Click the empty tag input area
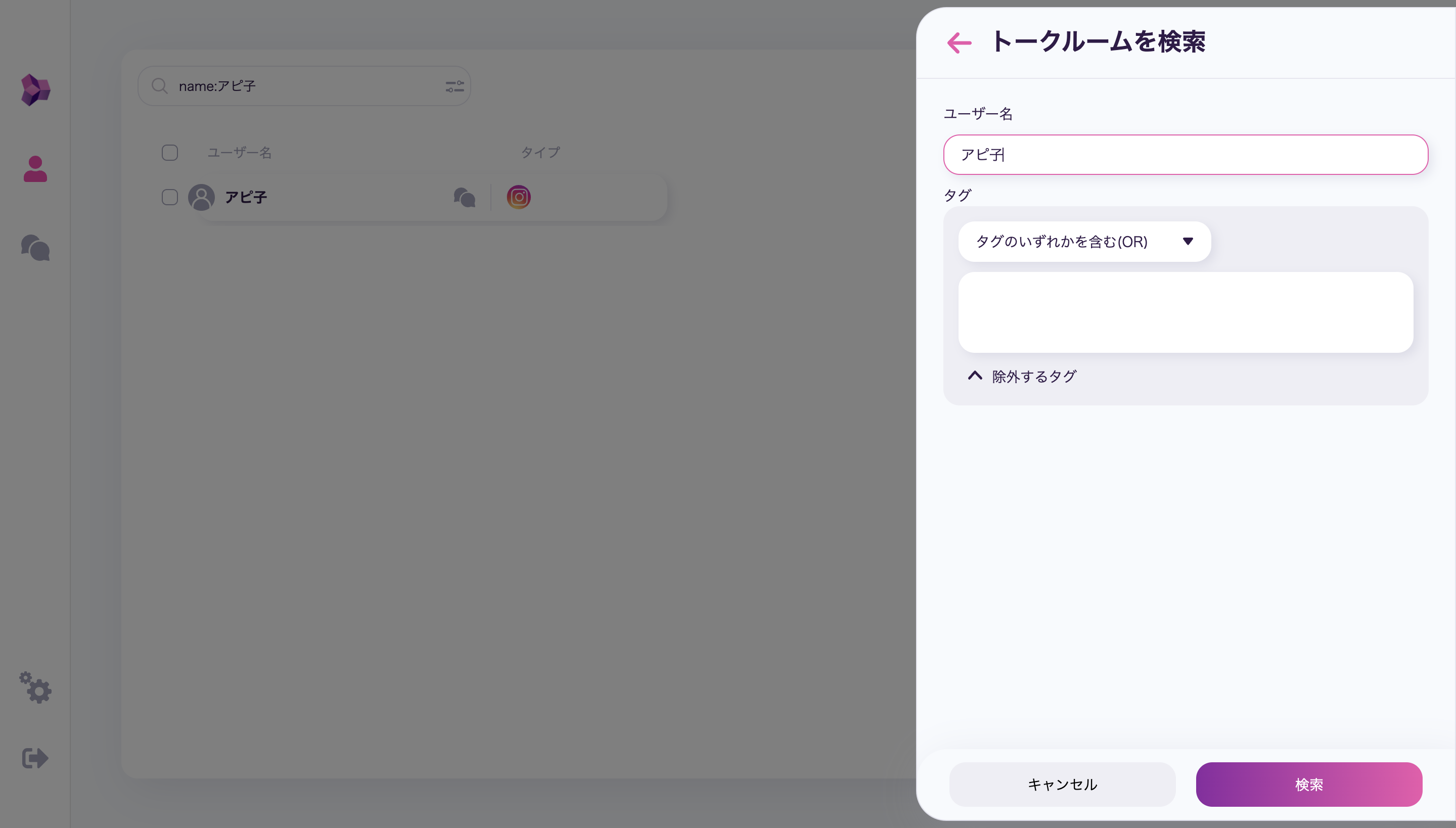1456x828 pixels. click(x=1185, y=312)
